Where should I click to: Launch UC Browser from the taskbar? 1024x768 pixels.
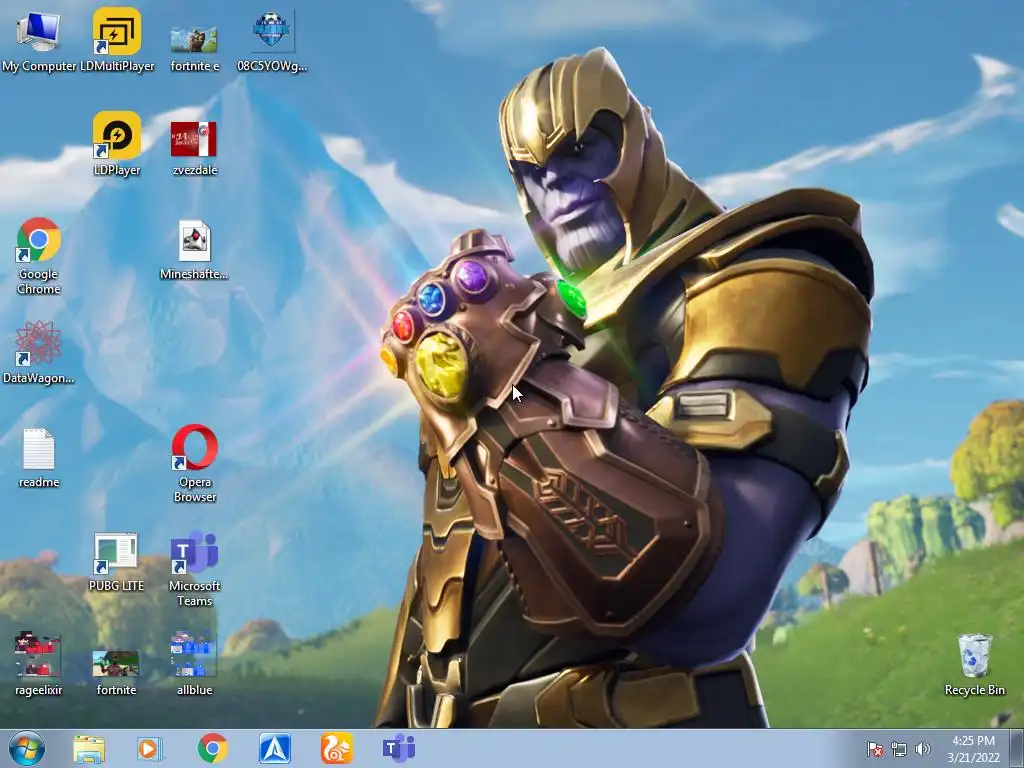(337, 748)
